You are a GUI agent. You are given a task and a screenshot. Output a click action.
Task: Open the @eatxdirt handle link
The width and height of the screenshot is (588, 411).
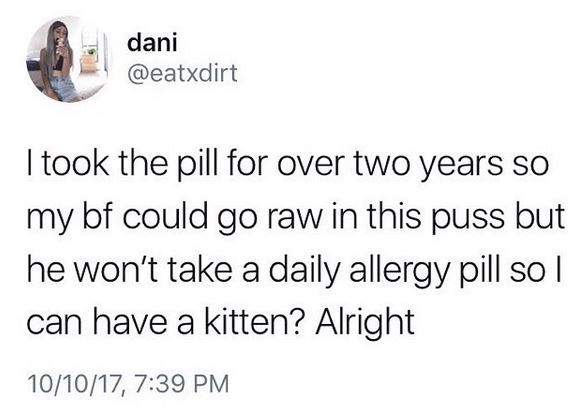[x=182, y=74]
